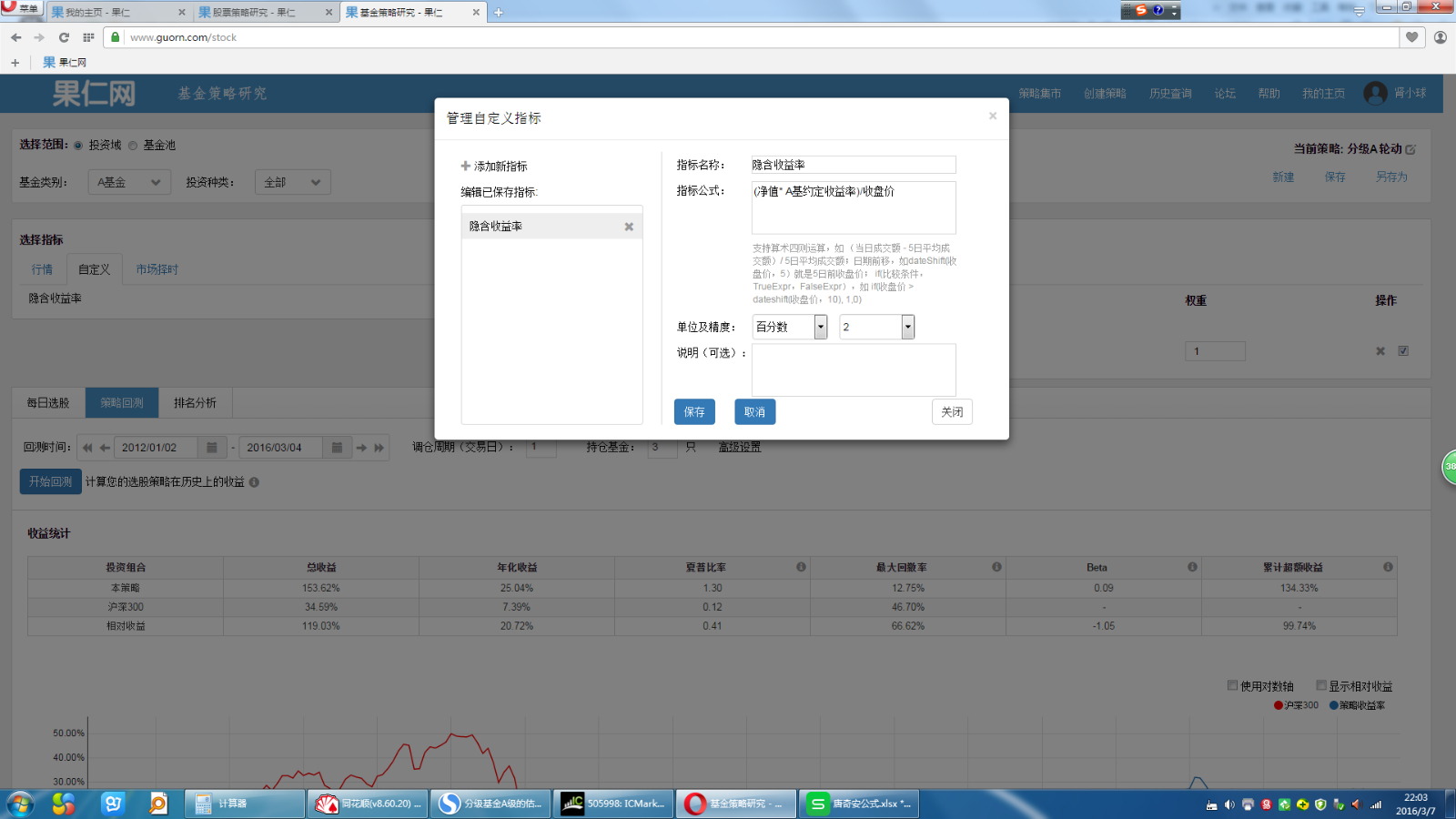Select the 基金池 radio button
This screenshot has height=819, width=1456.
tap(133, 146)
